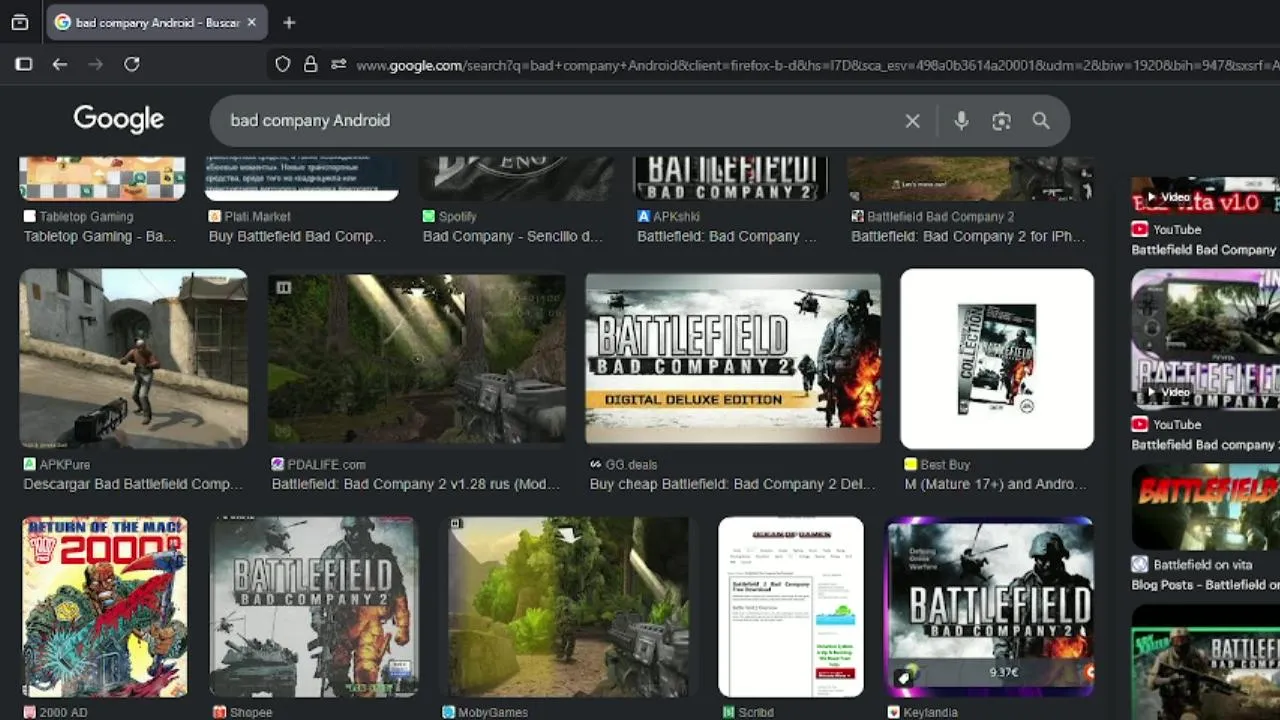Screen dimensions: 1280x720
Task: Open Battlefield Bad Company 2 for iPhone result
Action: [x=968, y=236]
